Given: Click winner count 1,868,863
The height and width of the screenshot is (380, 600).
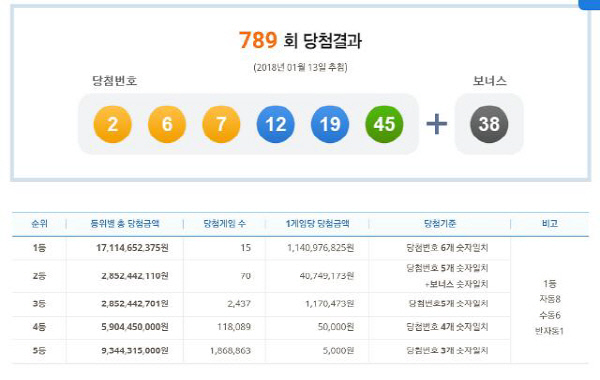Looking at the screenshot, I should (230, 351).
